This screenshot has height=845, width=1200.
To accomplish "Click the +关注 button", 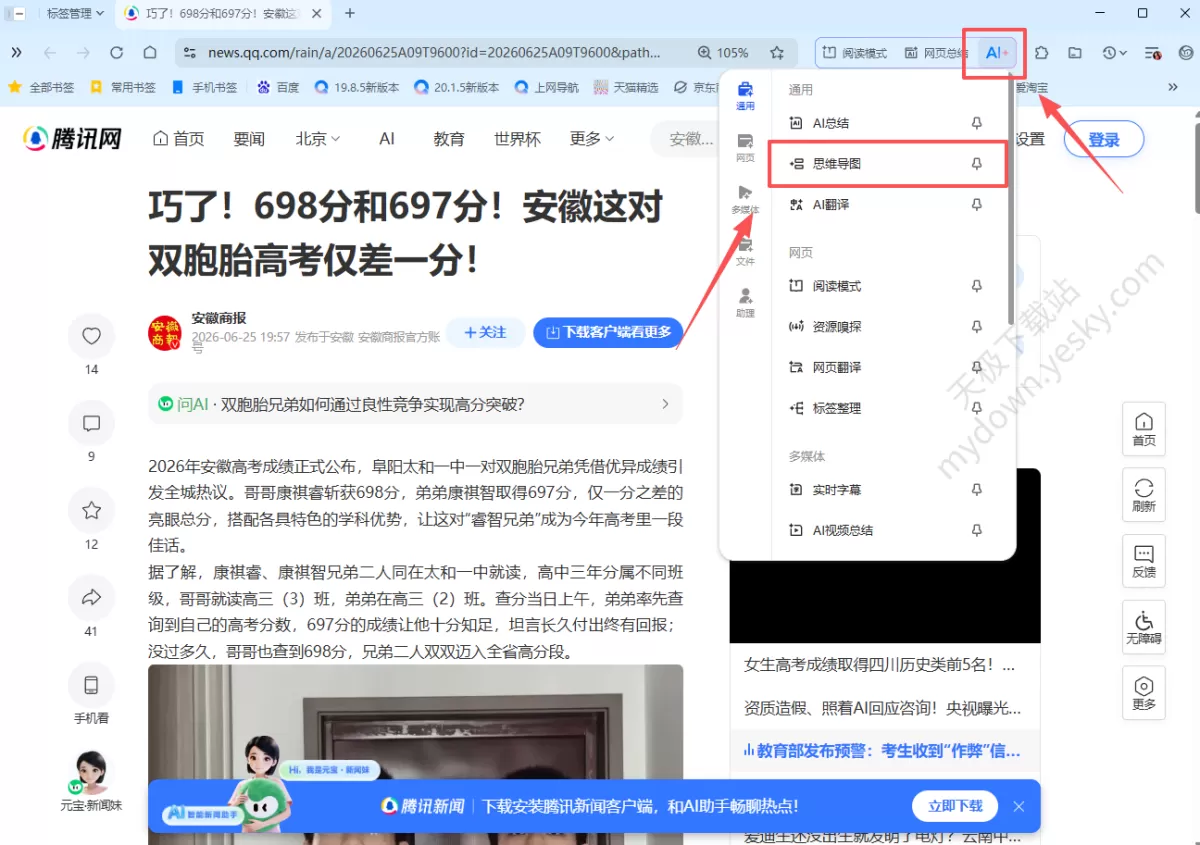I will click(x=485, y=332).
